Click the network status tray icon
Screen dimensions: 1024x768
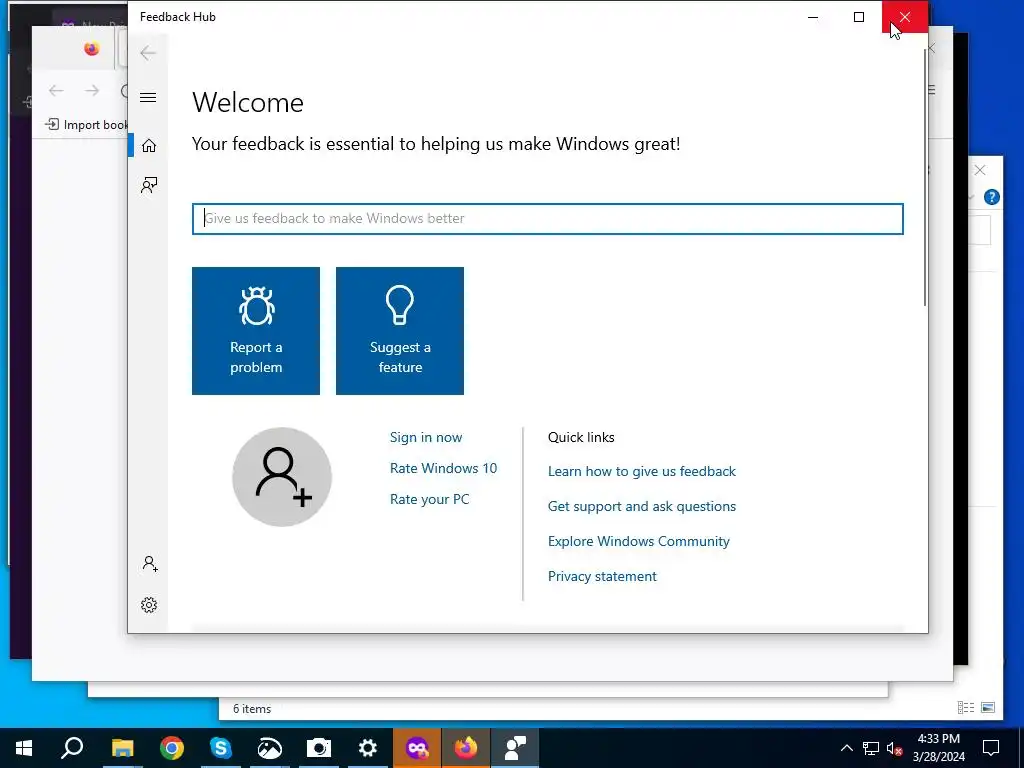(871, 748)
